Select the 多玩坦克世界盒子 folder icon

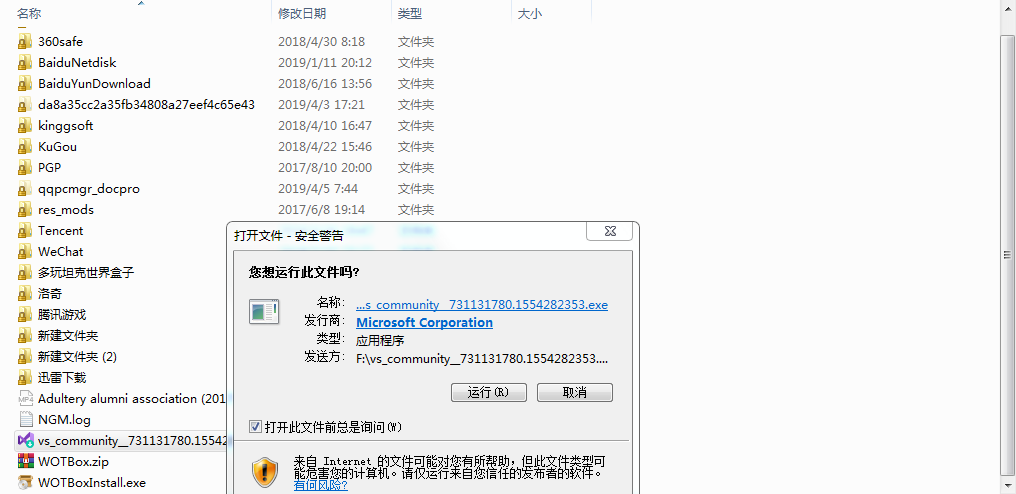click(25, 272)
